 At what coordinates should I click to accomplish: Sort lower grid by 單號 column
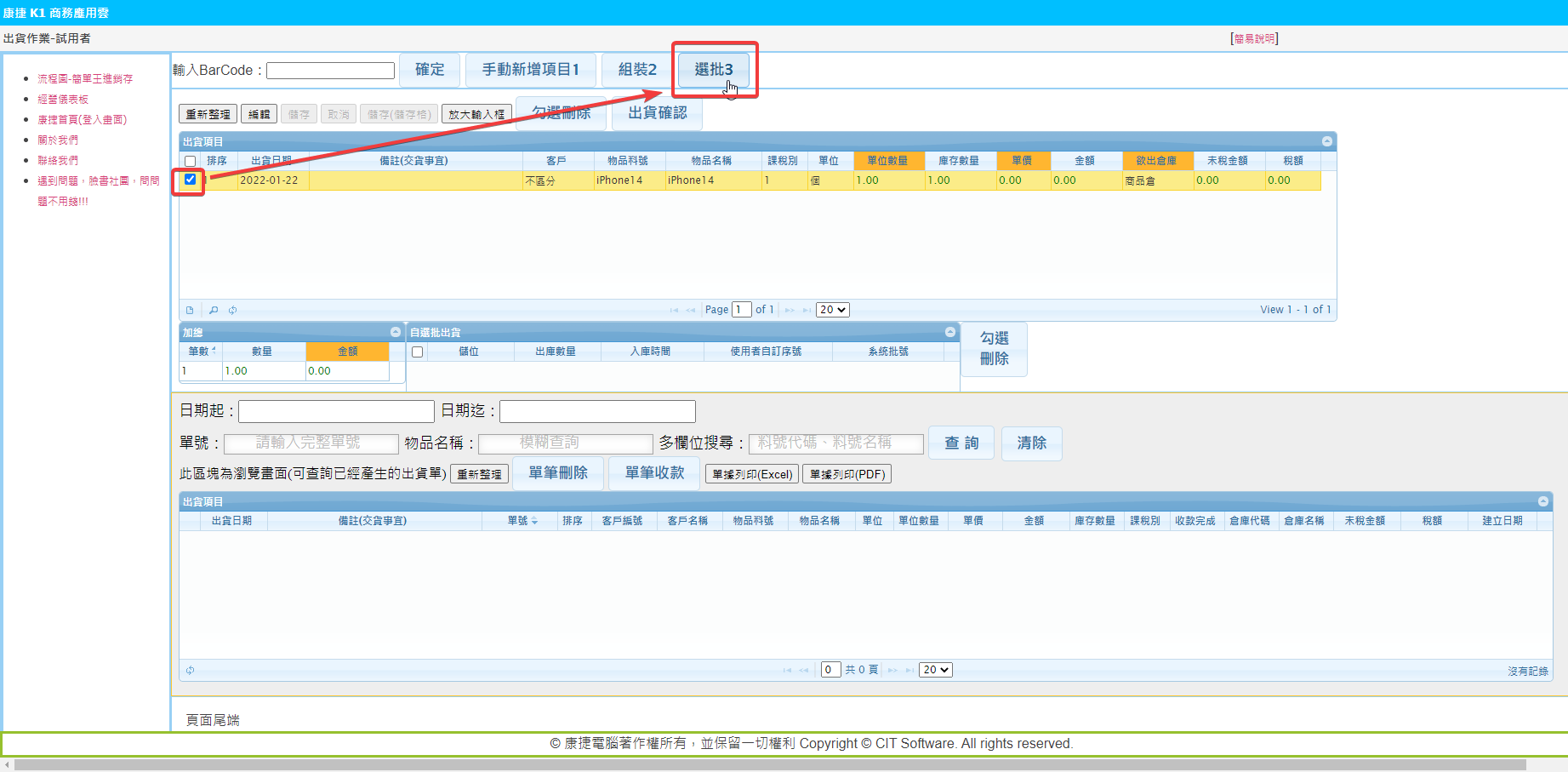pos(522,521)
